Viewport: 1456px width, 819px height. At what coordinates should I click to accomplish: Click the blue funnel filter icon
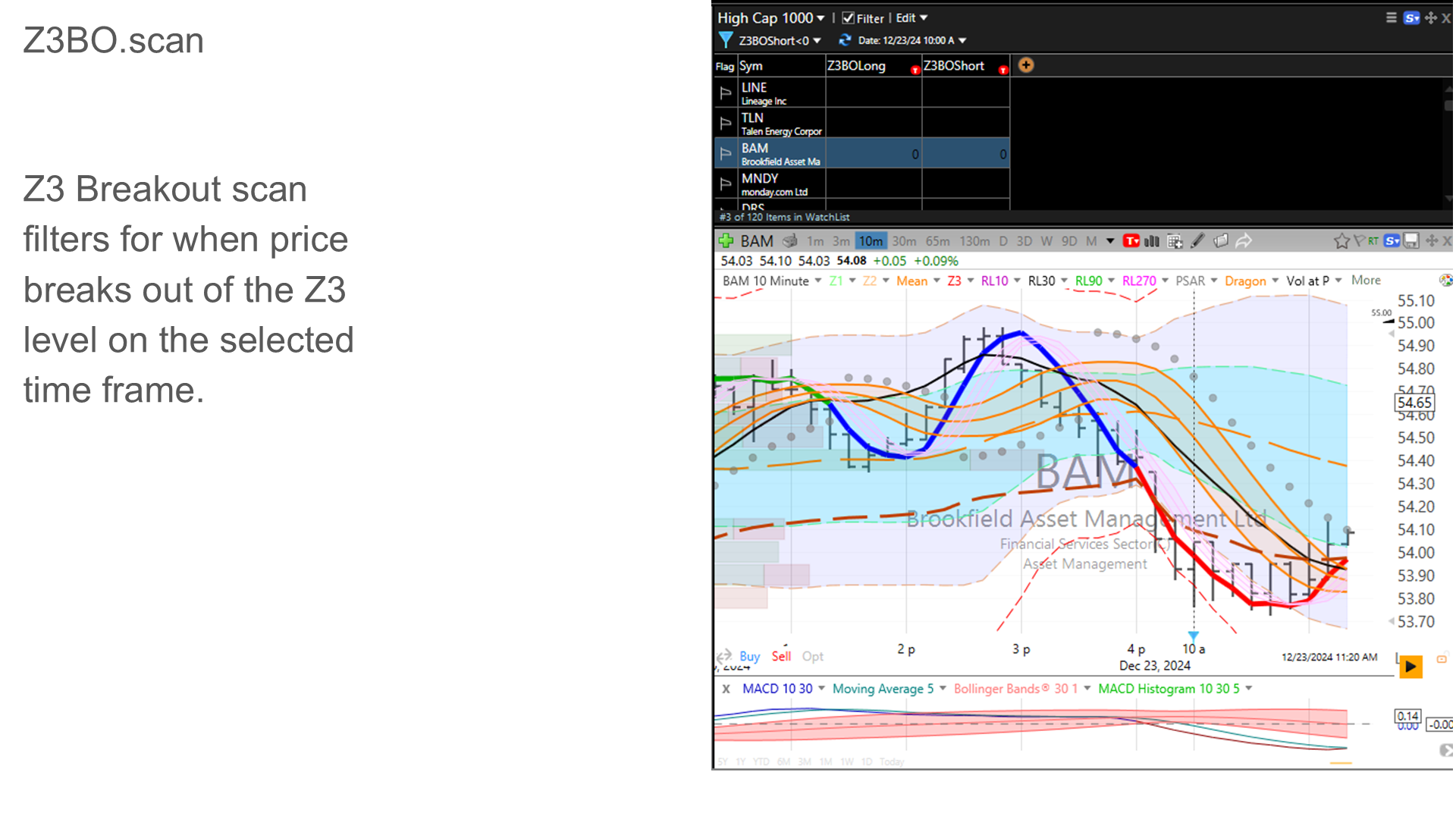[x=726, y=40]
